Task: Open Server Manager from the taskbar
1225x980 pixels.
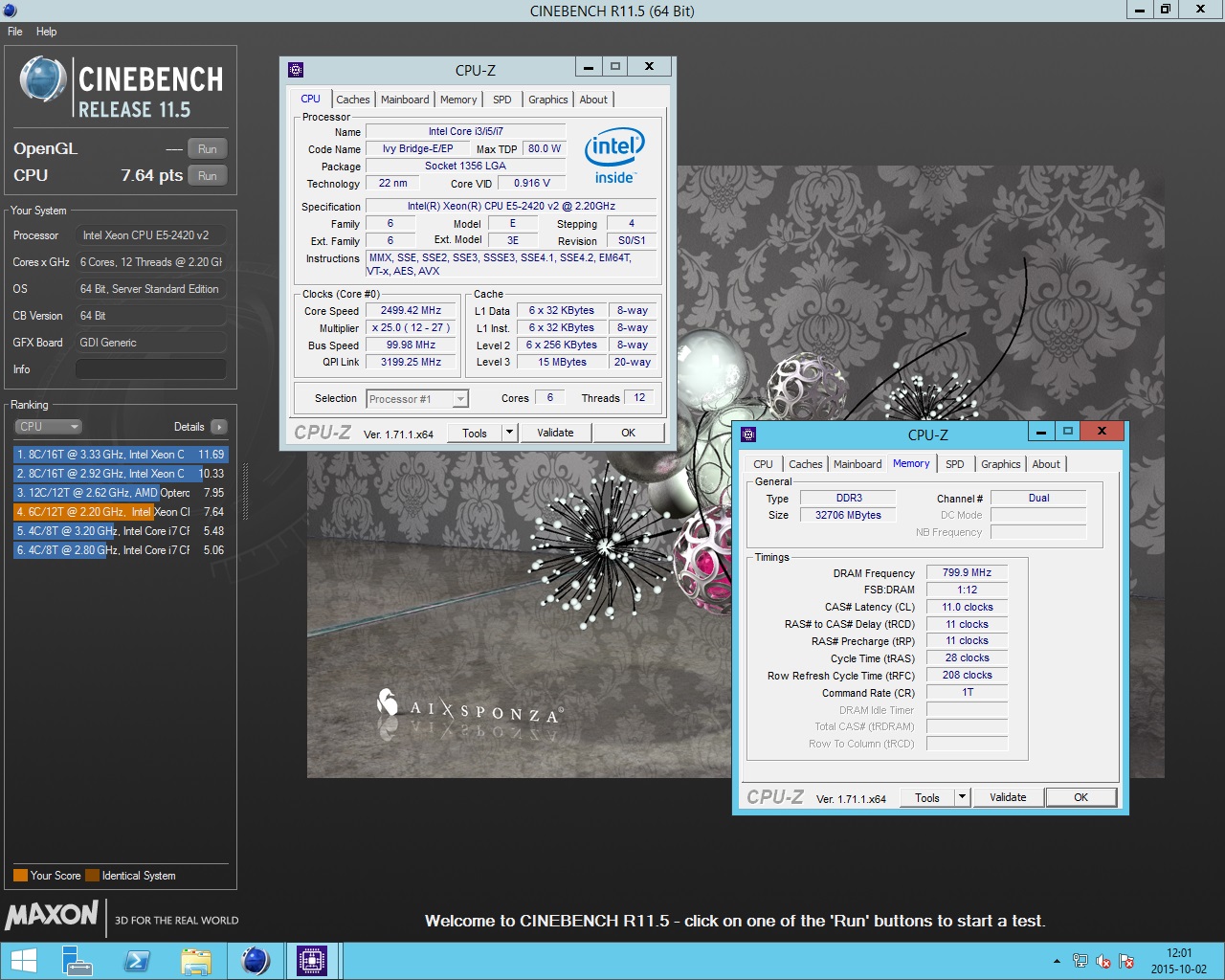Action: [77, 961]
